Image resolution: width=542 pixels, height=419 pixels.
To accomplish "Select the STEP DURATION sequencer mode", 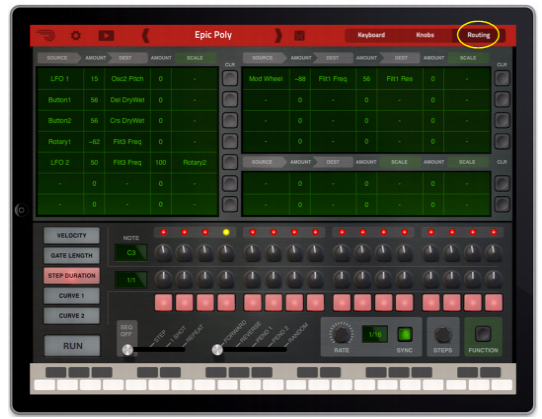I will 72,276.
